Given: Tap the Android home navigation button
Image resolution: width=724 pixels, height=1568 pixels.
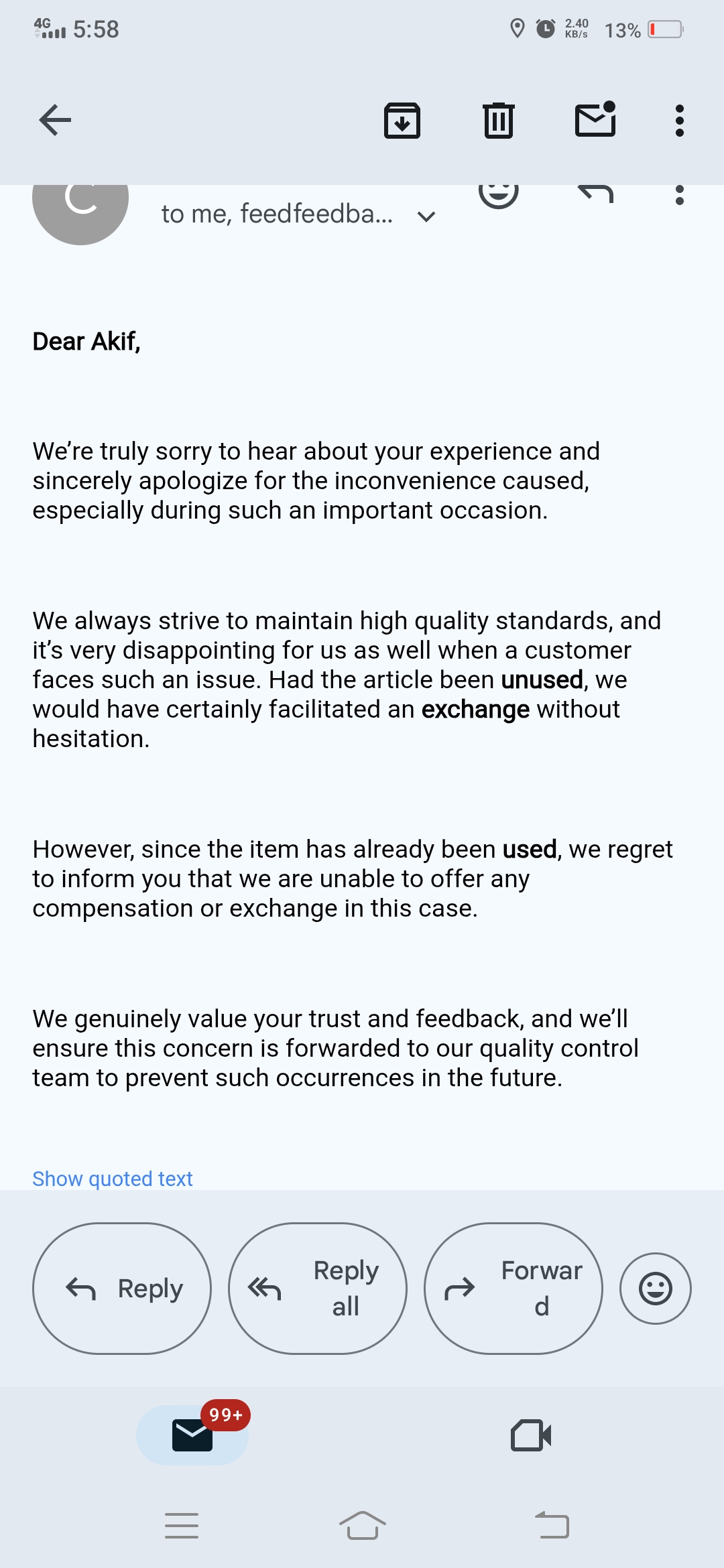Looking at the screenshot, I should 362,1526.
